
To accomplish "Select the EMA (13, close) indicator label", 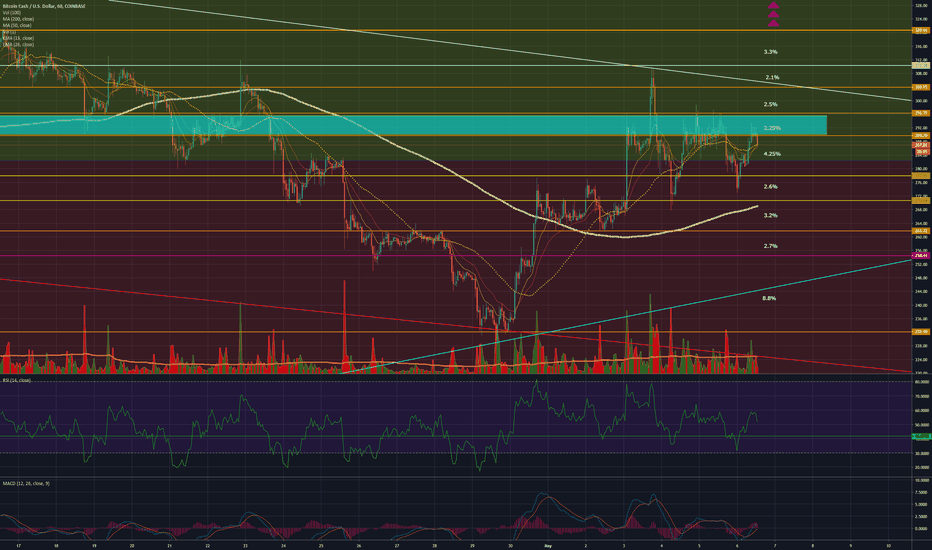I will coord(18,38).
